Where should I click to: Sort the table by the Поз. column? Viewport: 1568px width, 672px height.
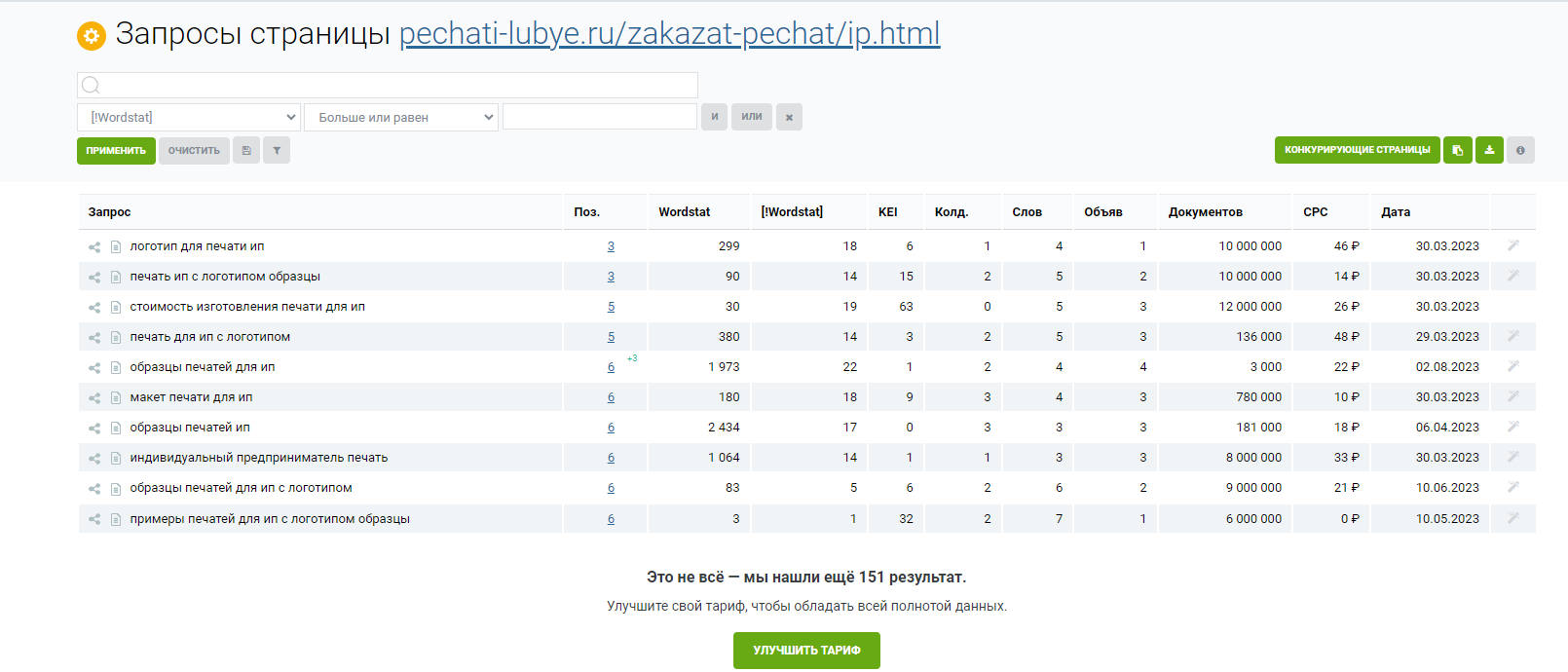(x=586, y=212)
